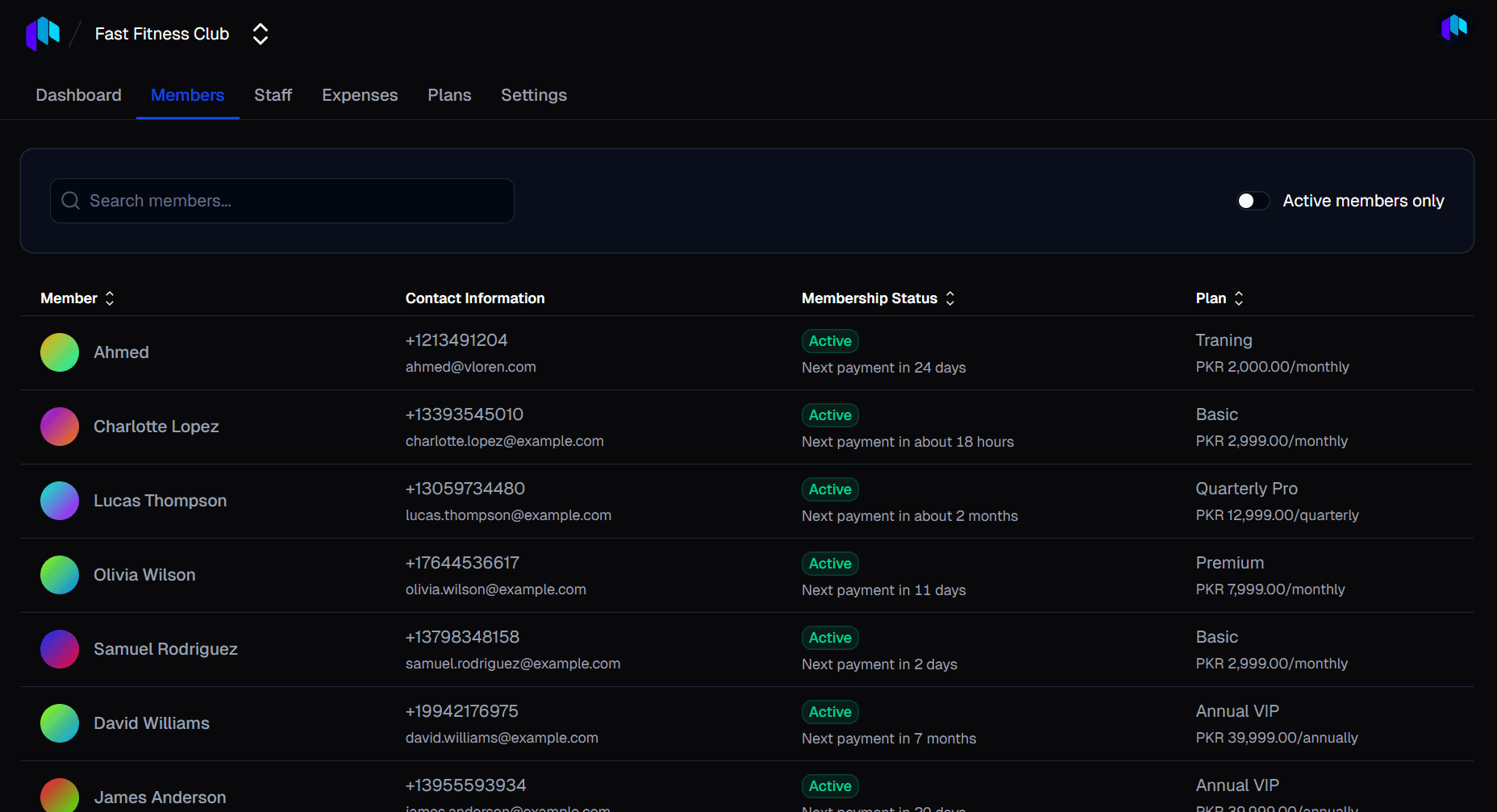Enable the Active members only toggle
1497x812 pixels.
pyautogui.click(x=1252, y=201)
